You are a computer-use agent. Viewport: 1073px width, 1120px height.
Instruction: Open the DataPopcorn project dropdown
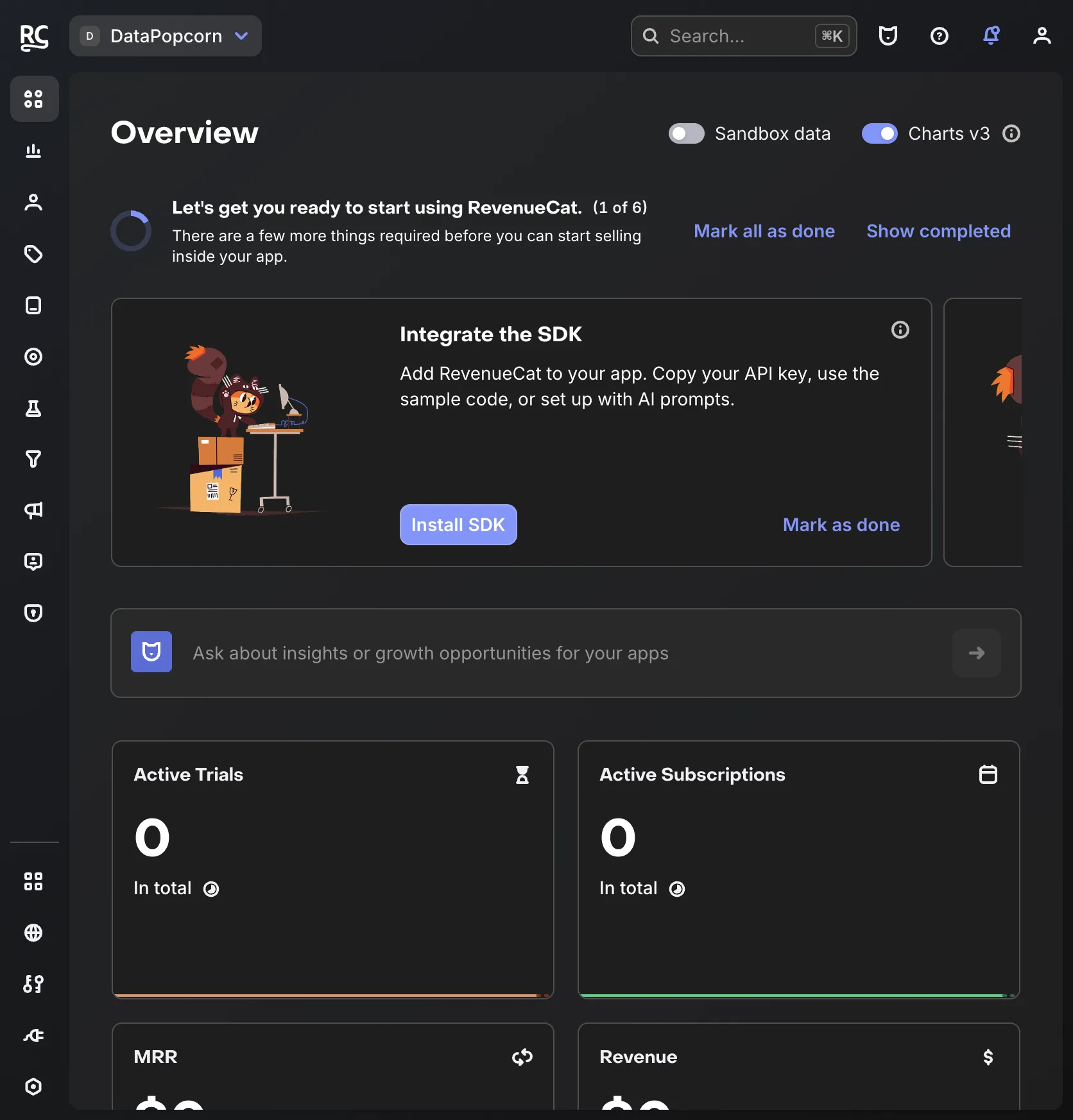pos(166,36)
